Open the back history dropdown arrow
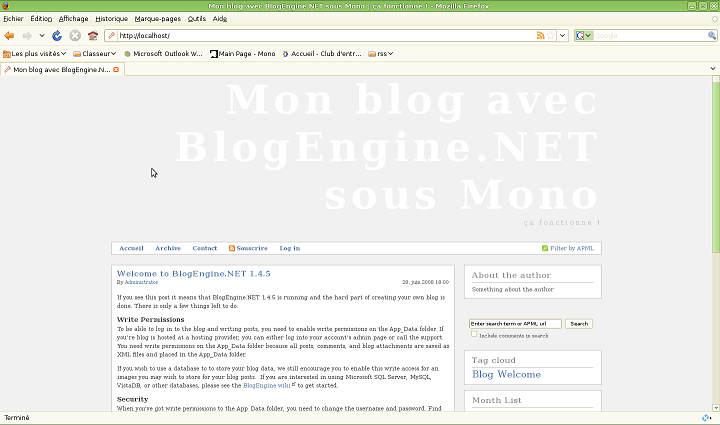The height and width of the screenshot is (425, 720). tap(42, 36)
